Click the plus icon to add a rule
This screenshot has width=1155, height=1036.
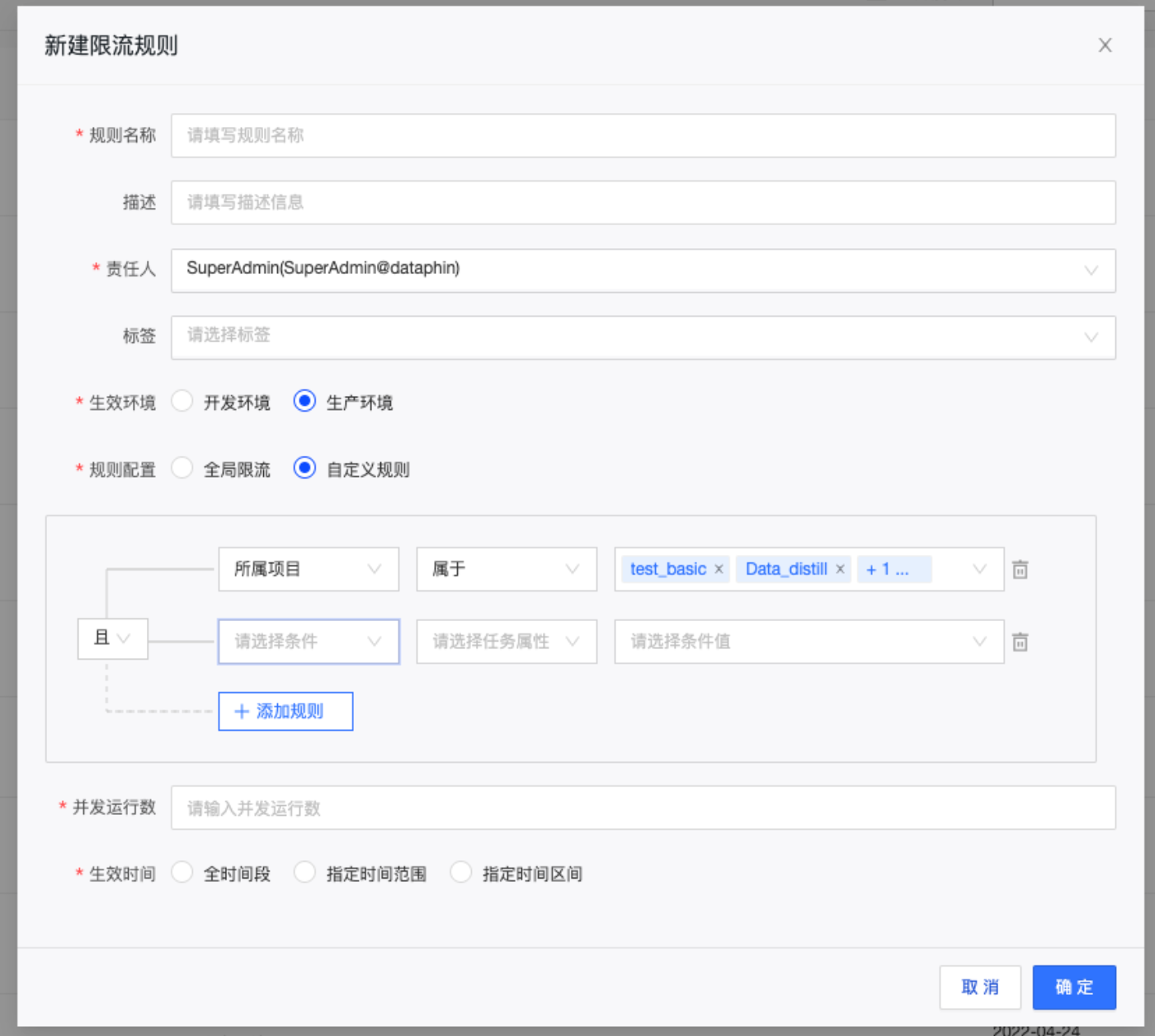tap(242, 711)
